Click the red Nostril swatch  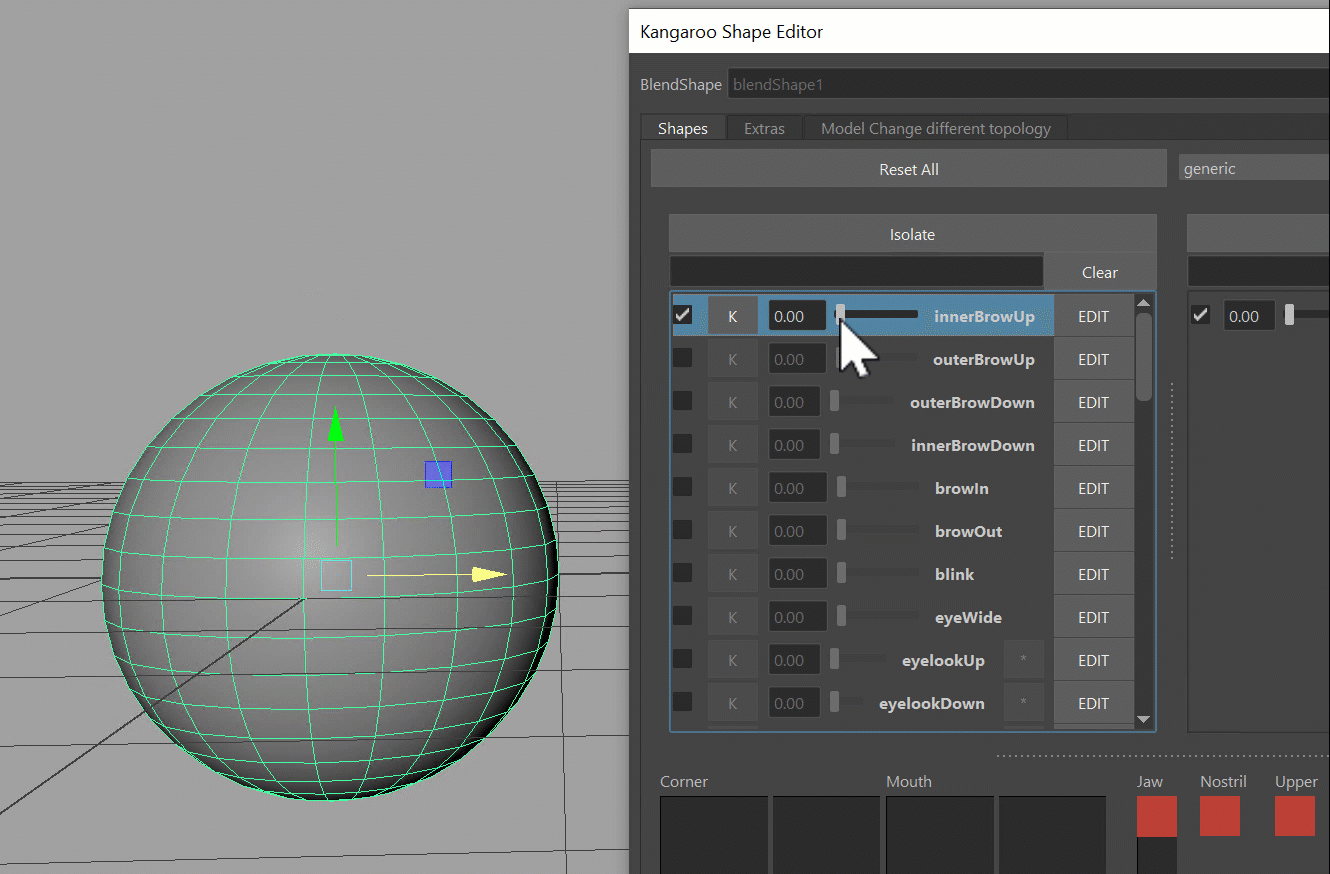[x=1220, y=816]
